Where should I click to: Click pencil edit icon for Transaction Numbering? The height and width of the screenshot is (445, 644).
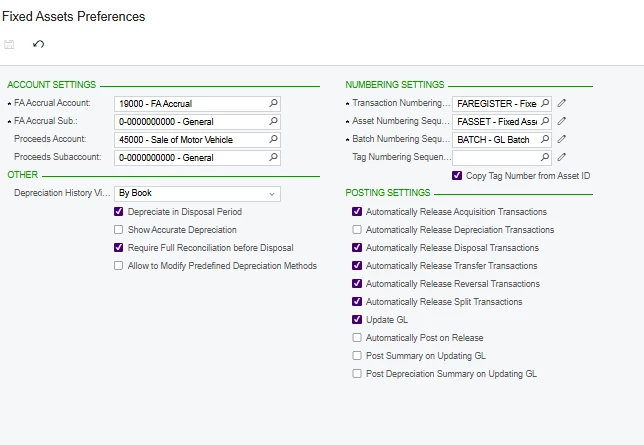tap(561, 103)
